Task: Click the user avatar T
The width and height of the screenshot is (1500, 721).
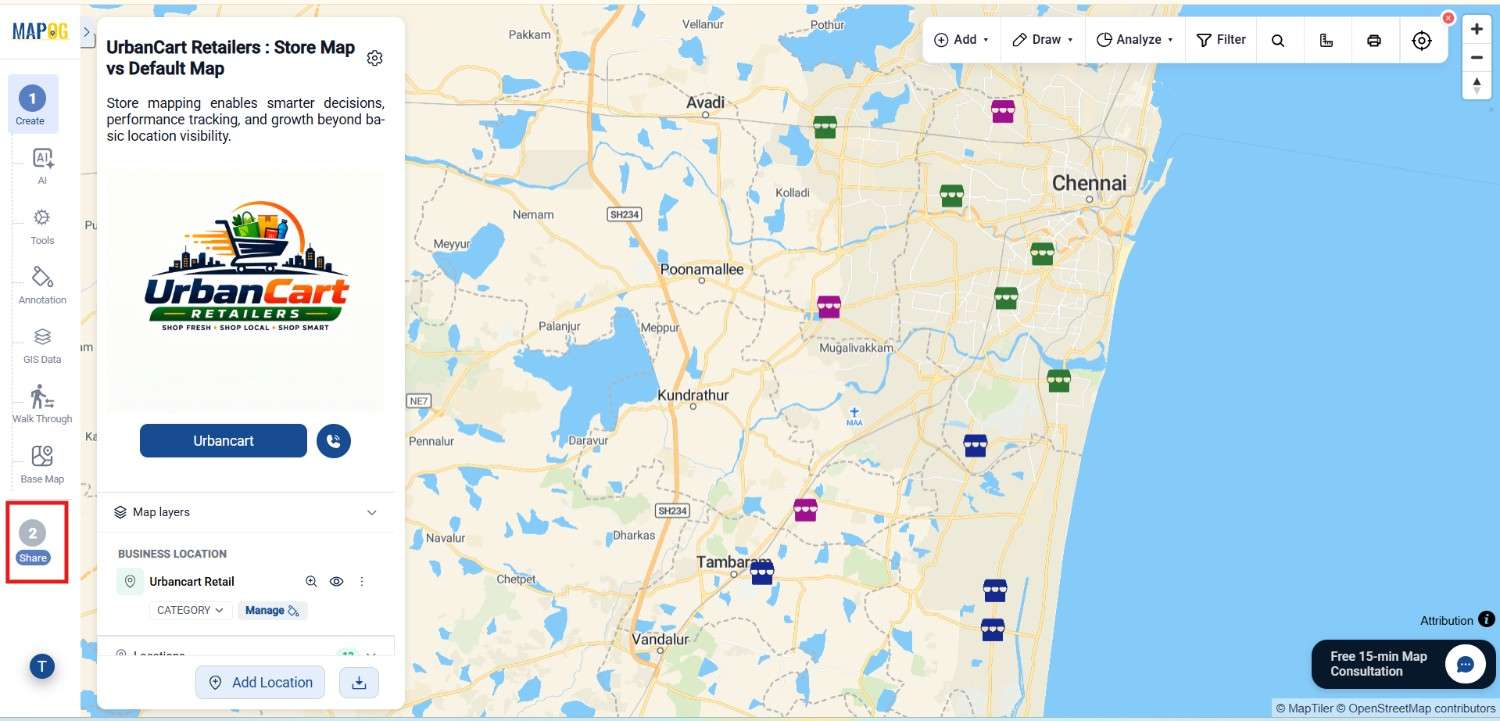Action: coord(42,667)
